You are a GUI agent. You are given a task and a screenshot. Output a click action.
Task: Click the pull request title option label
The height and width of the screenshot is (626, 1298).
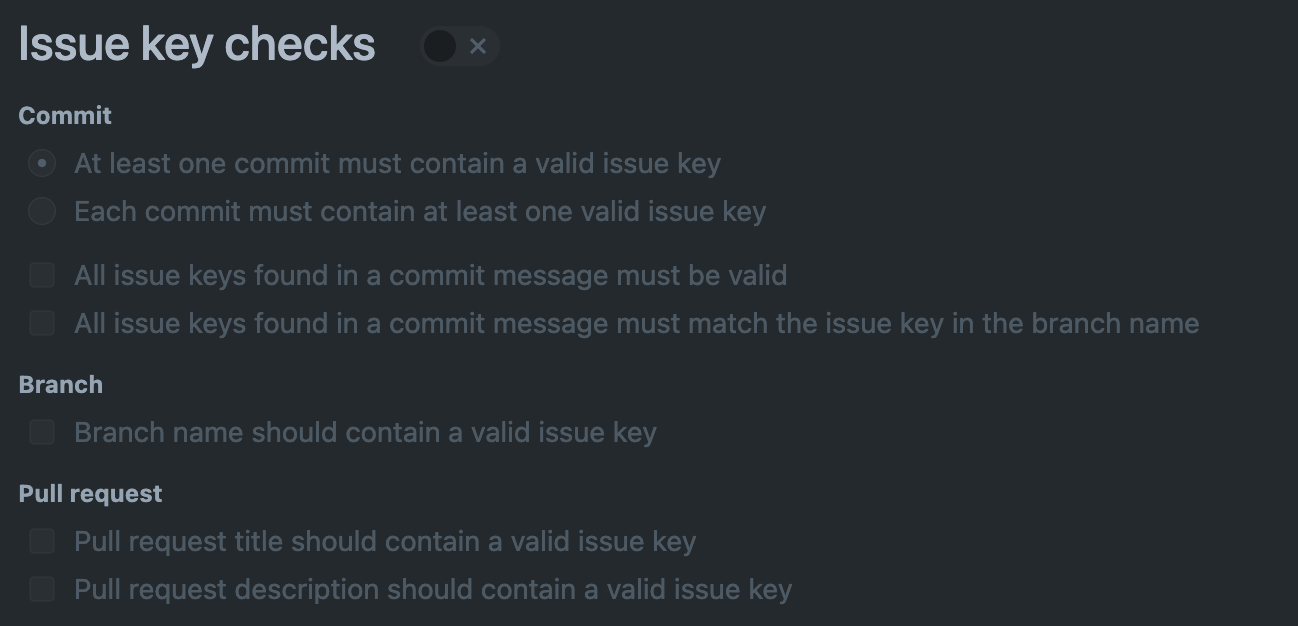[385, 541]
